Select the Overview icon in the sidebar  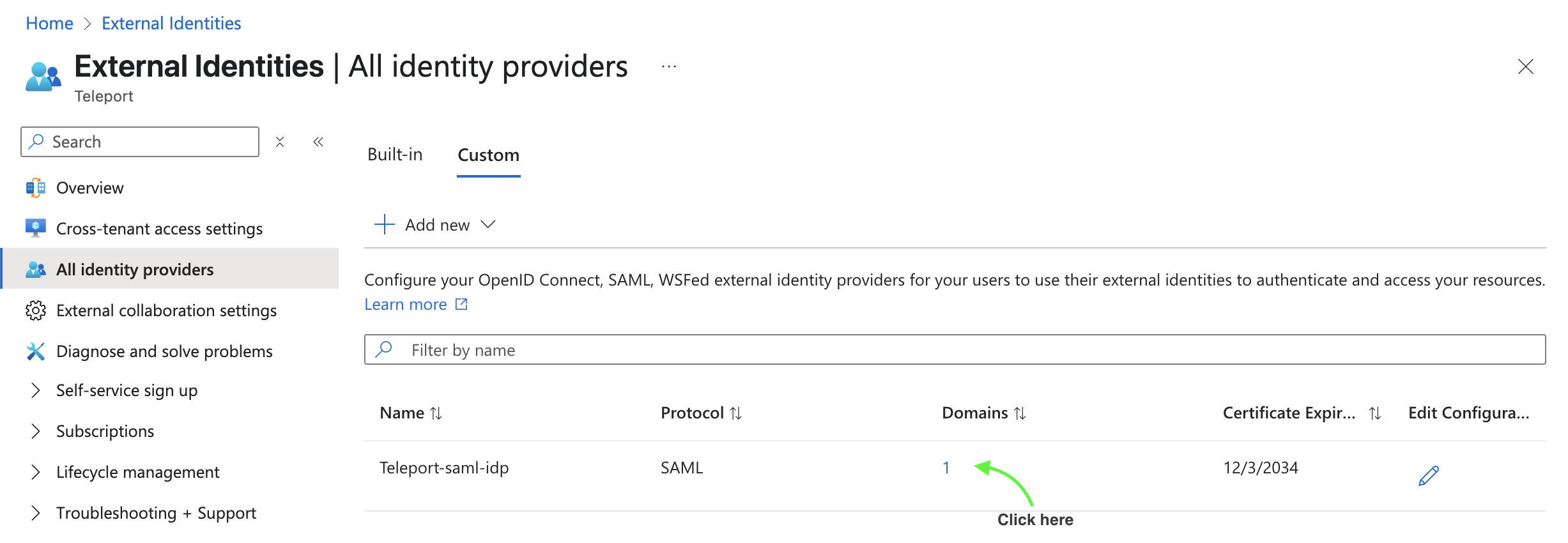point(35,187)
